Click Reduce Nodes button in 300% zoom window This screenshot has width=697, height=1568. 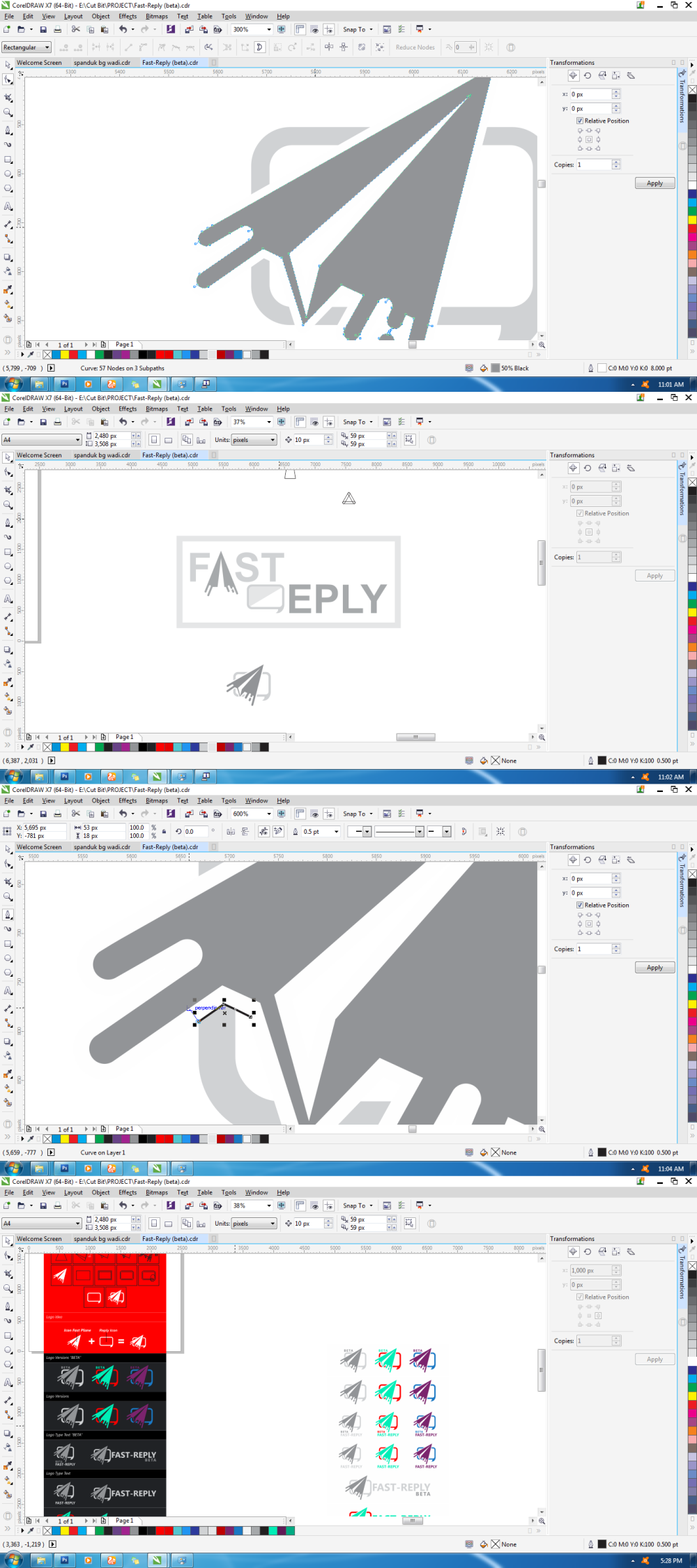(x=415, y=47)
